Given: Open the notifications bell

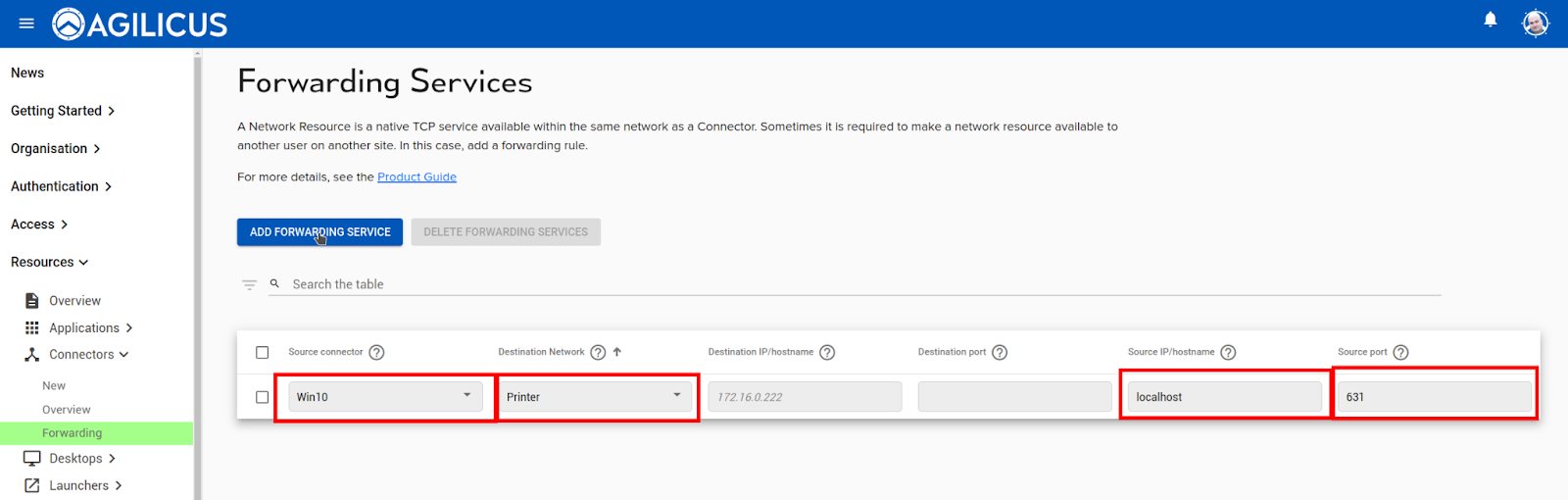Looking at the screenshot, I should click(1490, 20).
